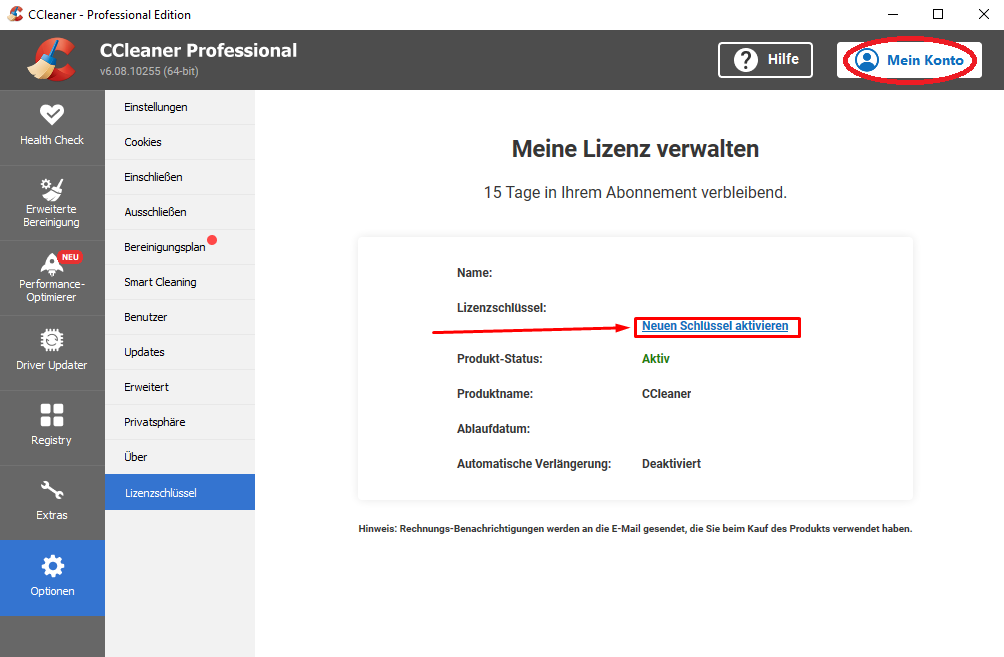
Task: Open the Über about page
Action: (180, 457)
